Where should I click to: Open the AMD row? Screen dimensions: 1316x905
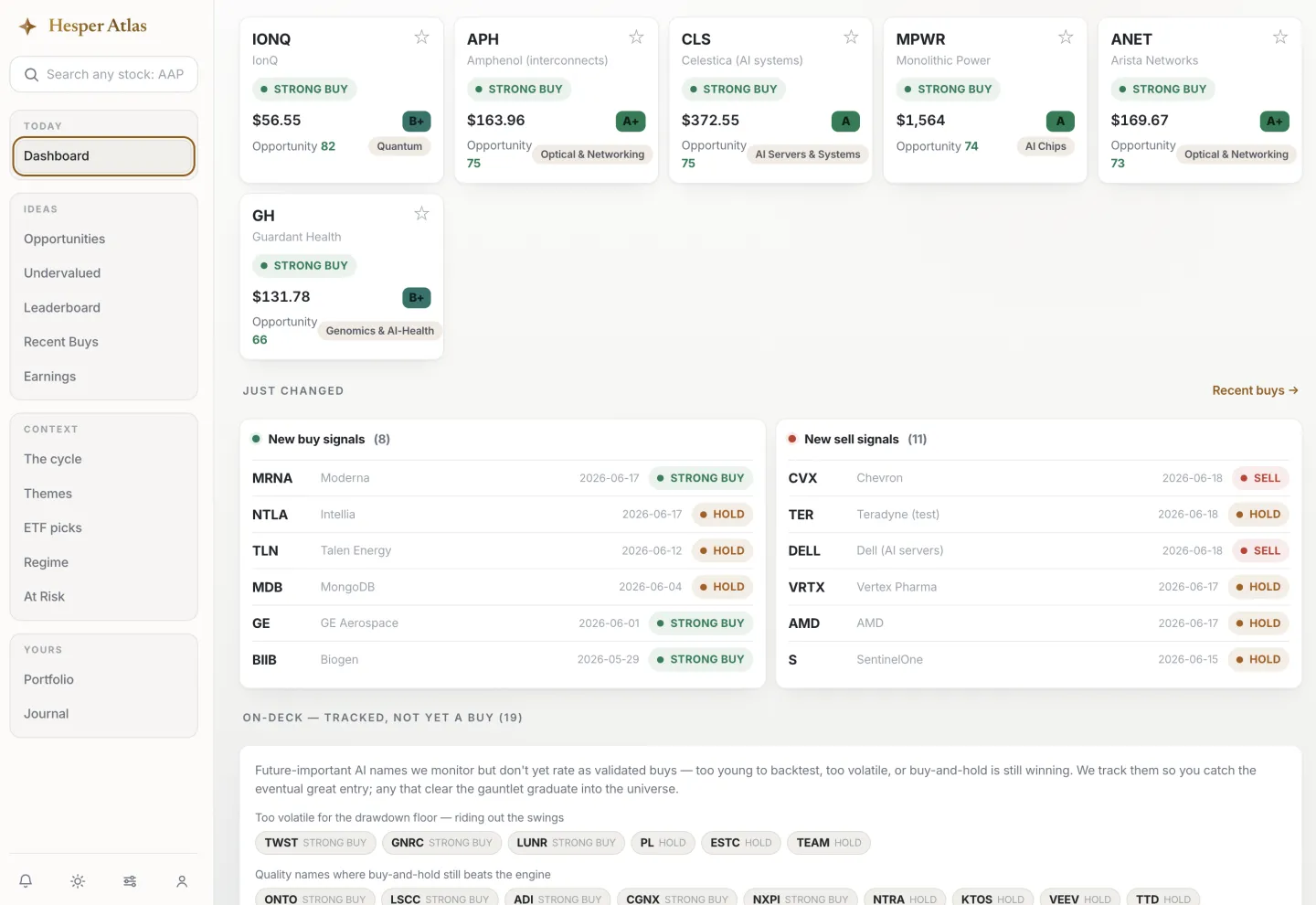tap(1039, 623)
